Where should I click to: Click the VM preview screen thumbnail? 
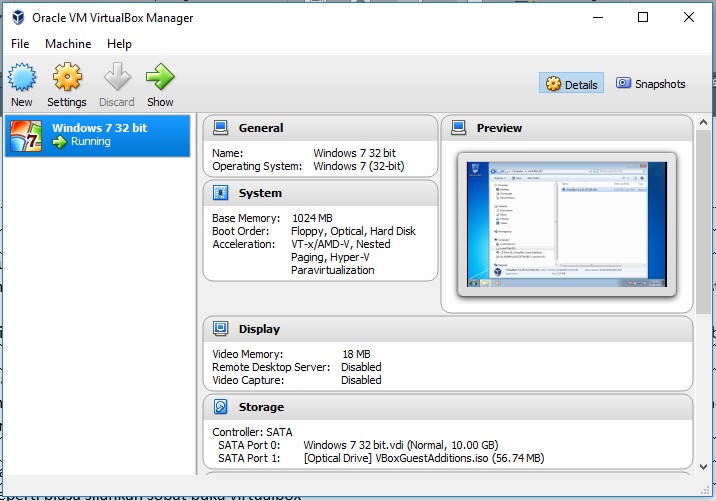(567, 224)
